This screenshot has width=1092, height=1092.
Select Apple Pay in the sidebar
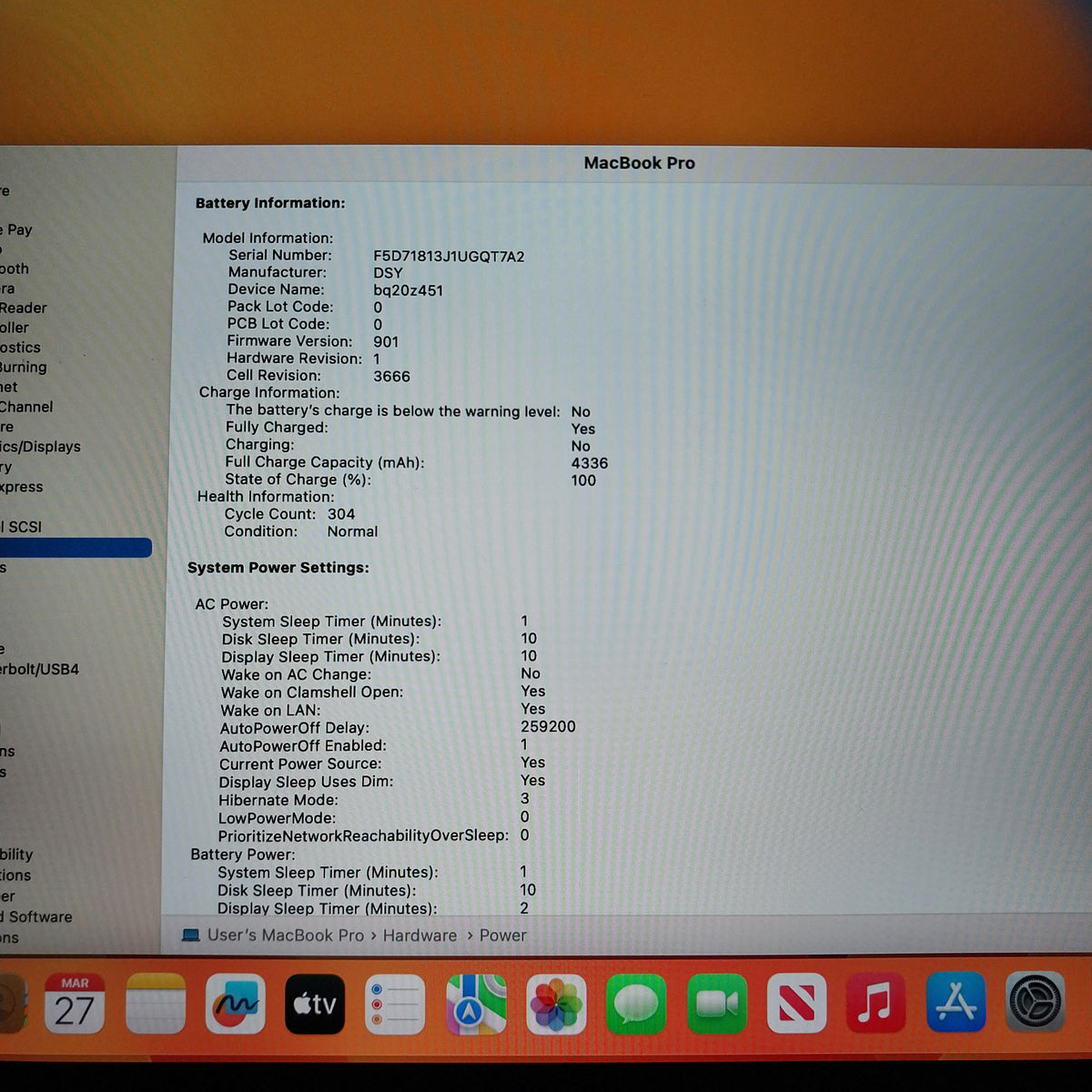pos(16,230)
